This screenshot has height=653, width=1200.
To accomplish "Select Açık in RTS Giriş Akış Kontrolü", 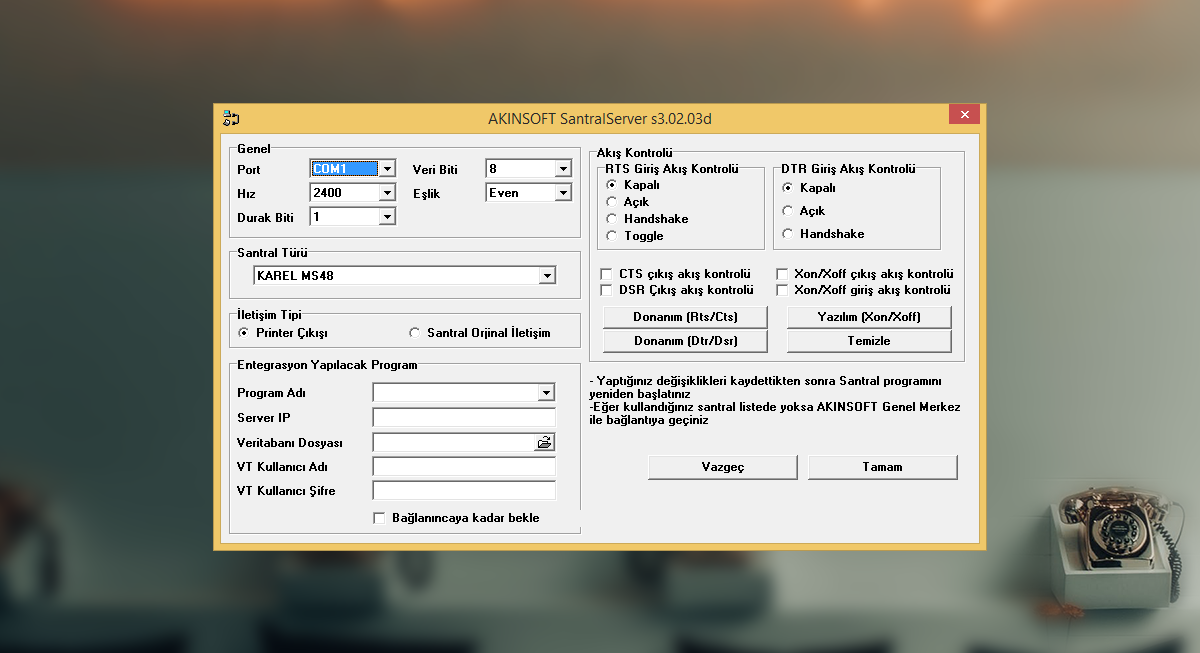I will pos(612,202).
